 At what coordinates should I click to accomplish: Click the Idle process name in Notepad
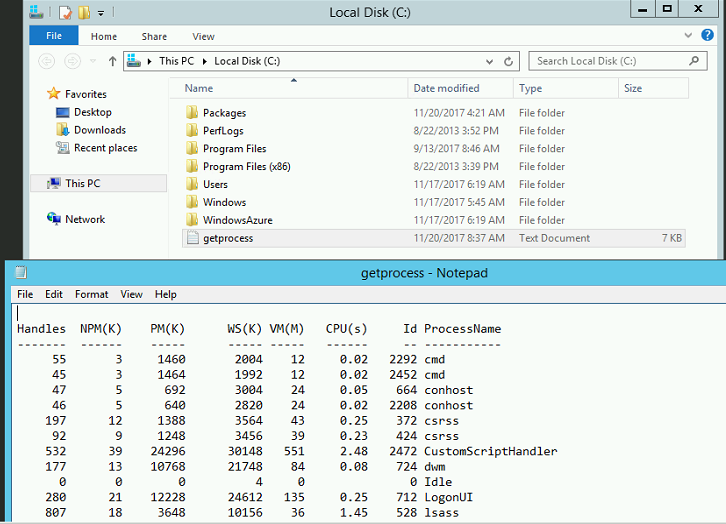tap(438, 482)
